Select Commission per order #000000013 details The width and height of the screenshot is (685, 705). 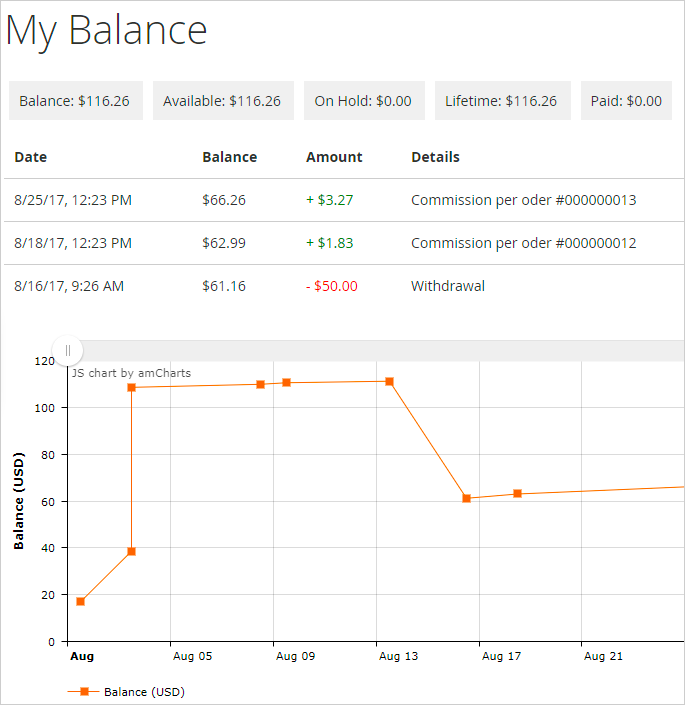click(x=523, y=200)
